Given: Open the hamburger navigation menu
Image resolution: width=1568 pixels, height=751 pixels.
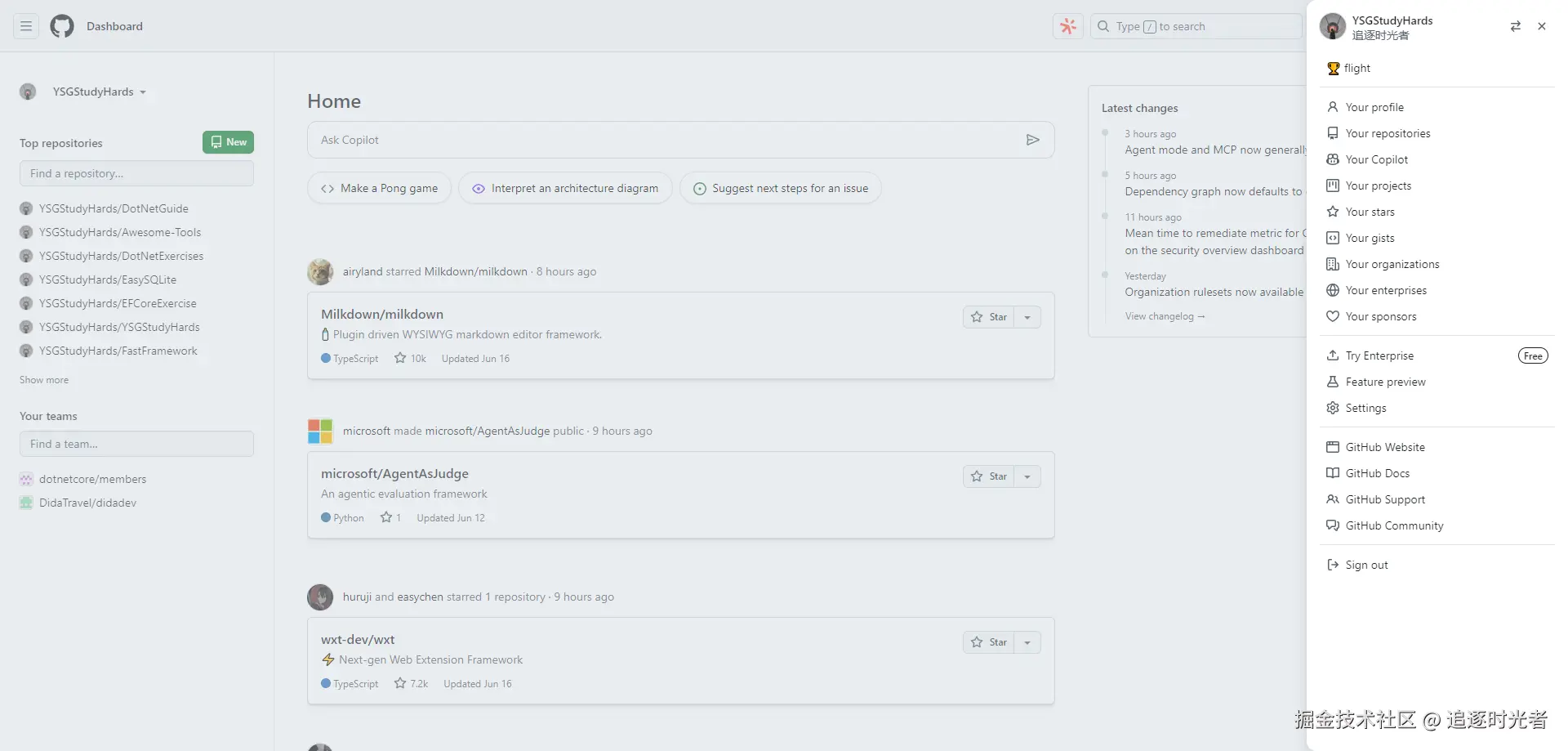Looking at the screenshot, I should tap(26, 26).
